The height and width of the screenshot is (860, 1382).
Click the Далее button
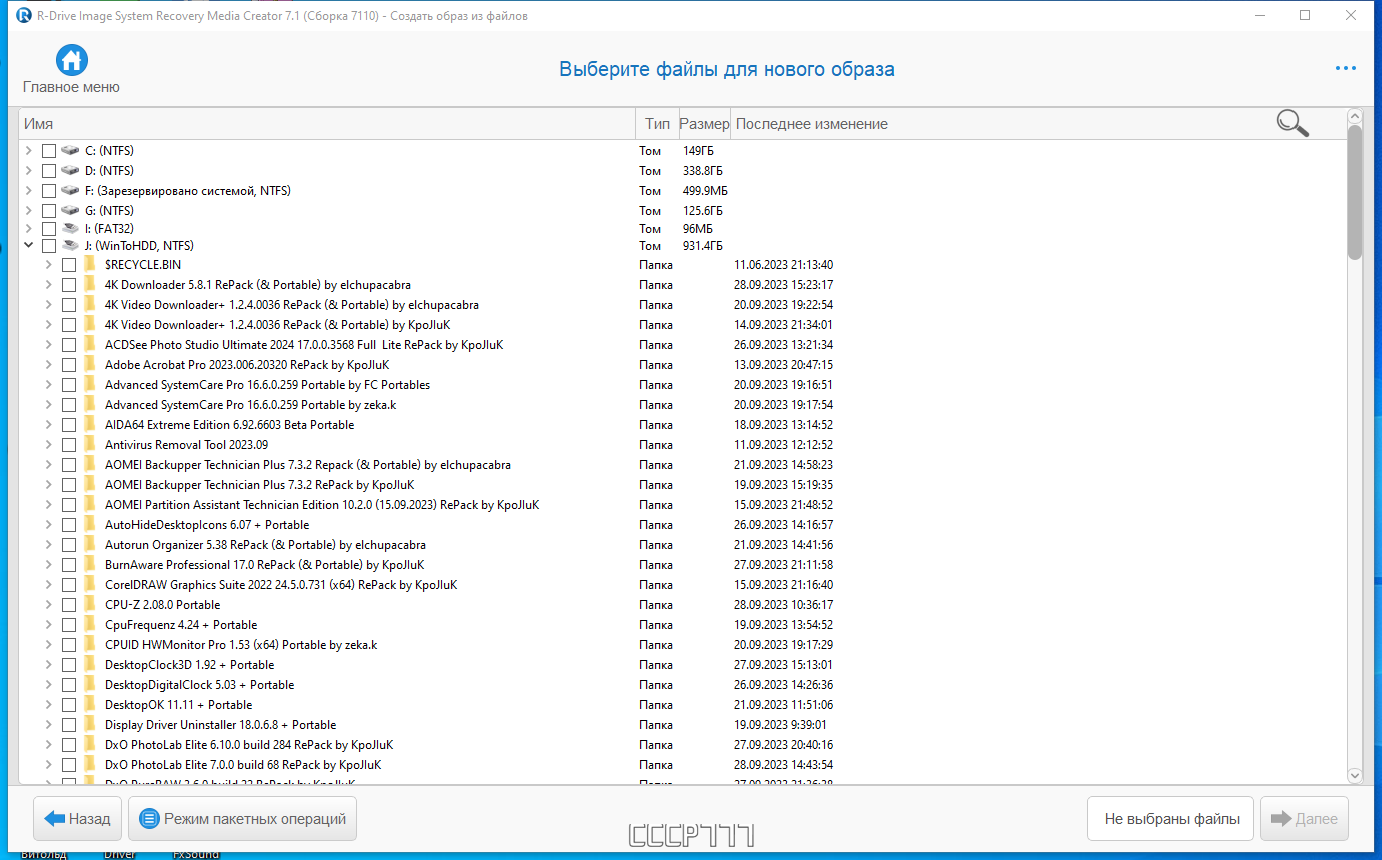(1305, 818)
